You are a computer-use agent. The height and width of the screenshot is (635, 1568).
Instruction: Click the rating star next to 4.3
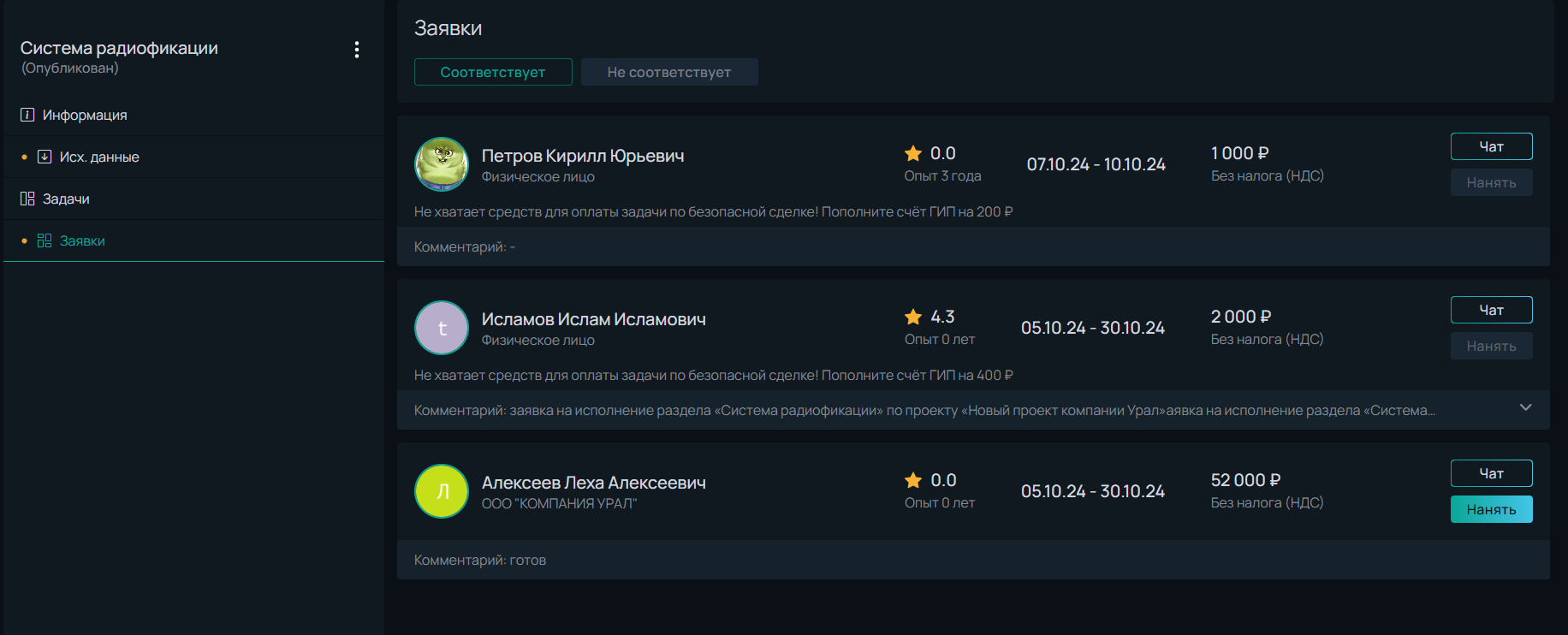(913, 317)
